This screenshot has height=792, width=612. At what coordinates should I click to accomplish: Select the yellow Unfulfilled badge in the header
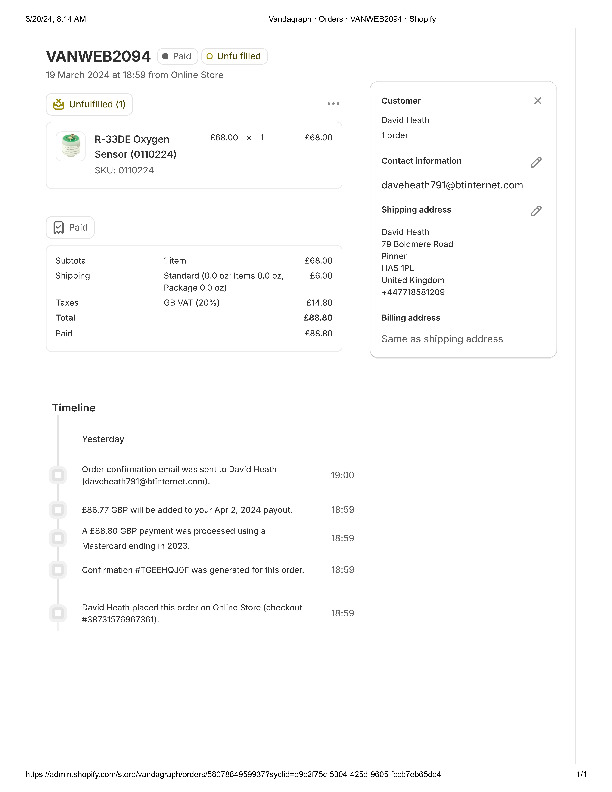234,57
